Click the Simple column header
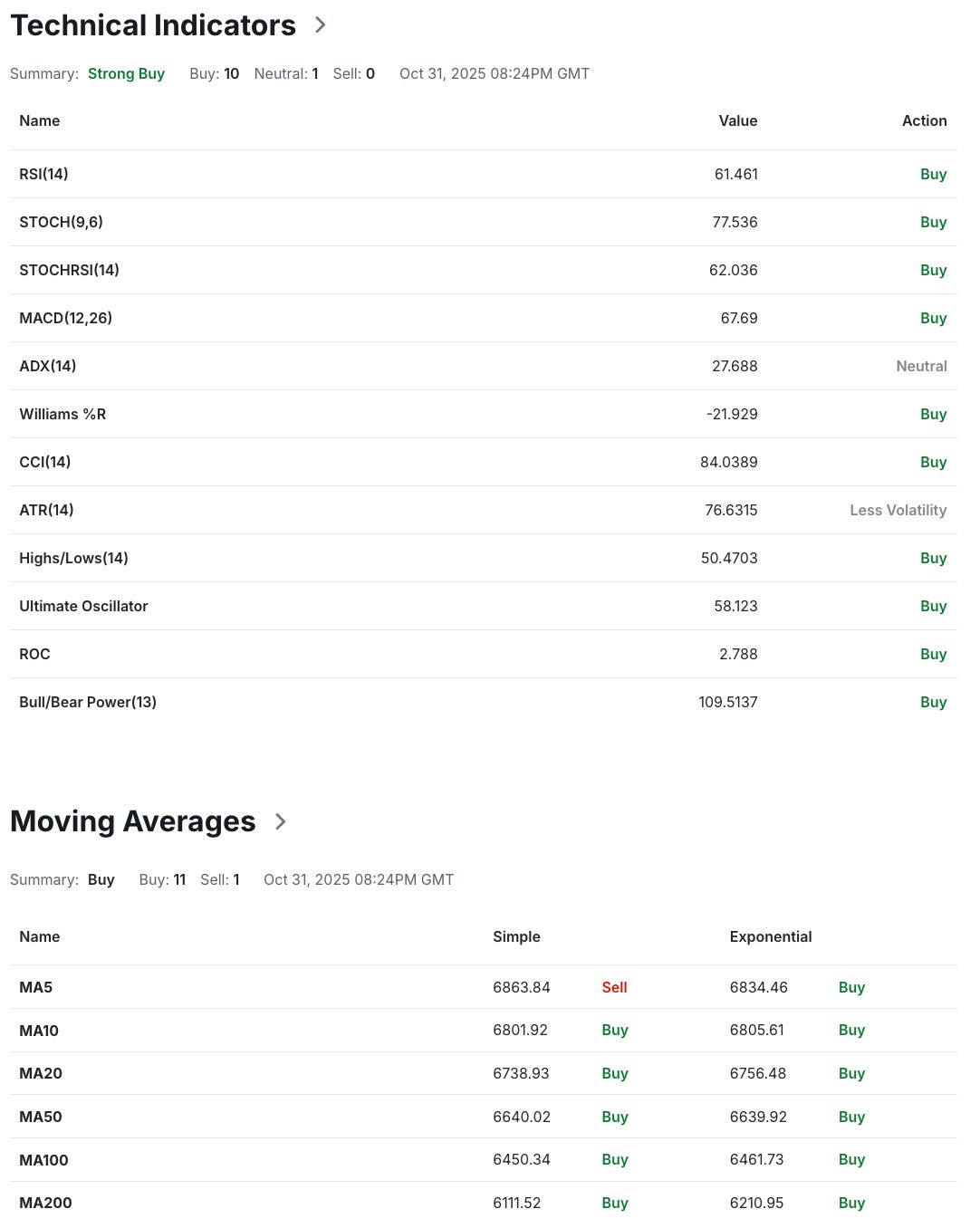Viewport: 980px width, 1228px height. tap(516, 936)
